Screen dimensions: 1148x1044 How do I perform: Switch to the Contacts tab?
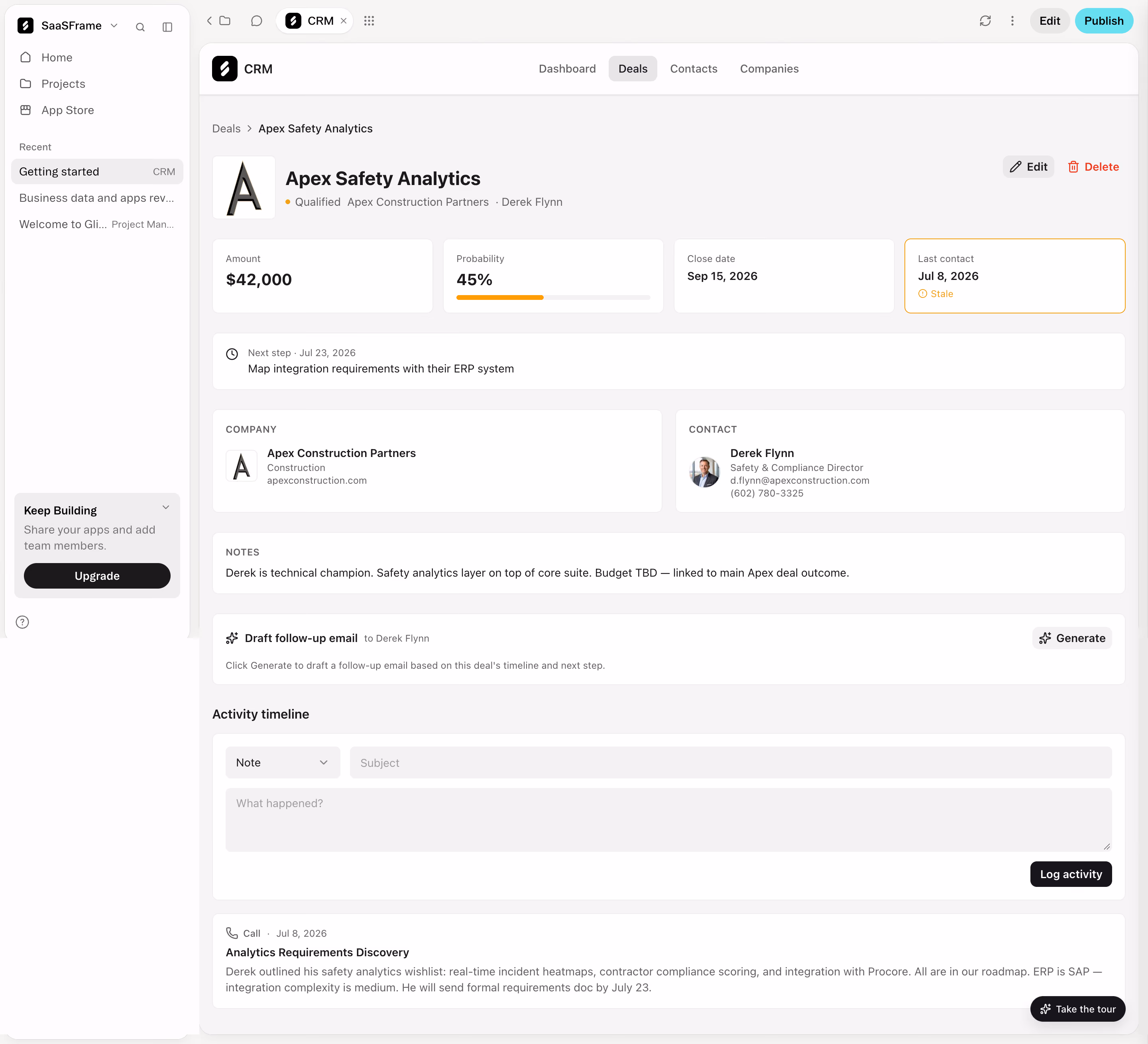[x=694, y=69]
